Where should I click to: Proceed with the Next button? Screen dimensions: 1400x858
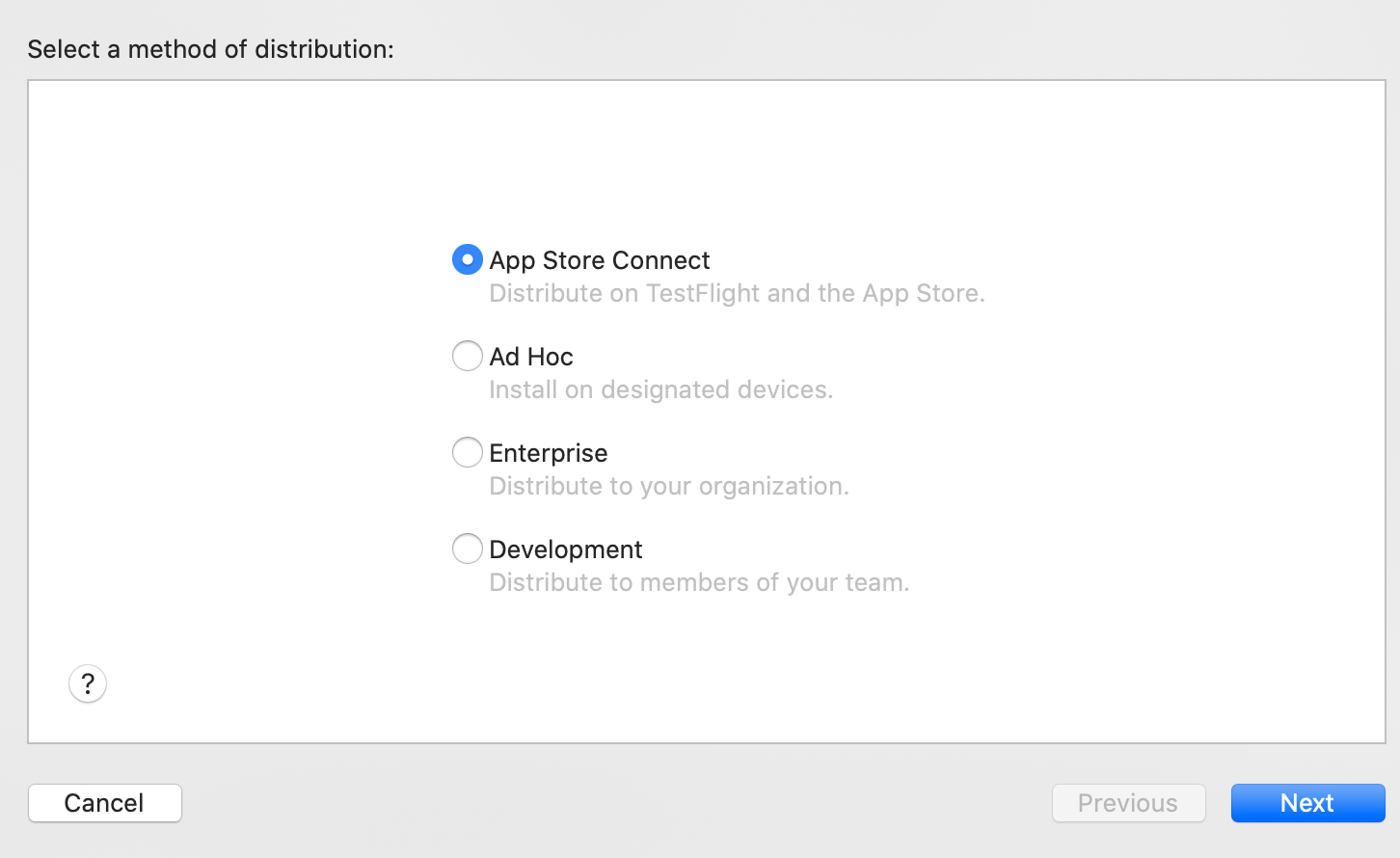click(x=1307, y=803)
